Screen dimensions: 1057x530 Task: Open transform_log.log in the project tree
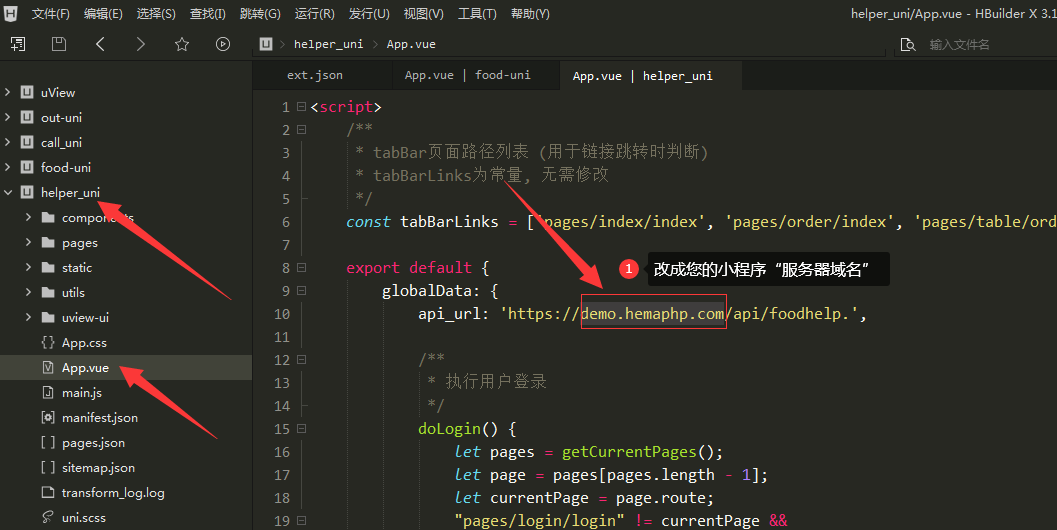113,492
